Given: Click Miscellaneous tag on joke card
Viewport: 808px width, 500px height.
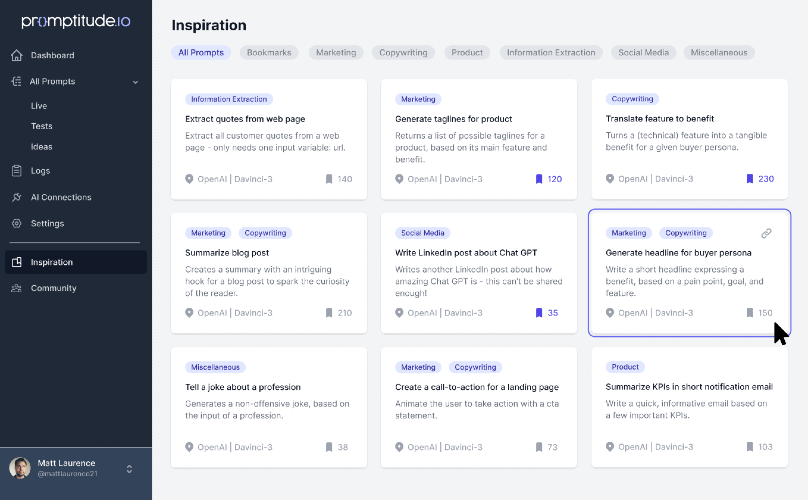Looking at the screenshot, I should click(215, 367).
